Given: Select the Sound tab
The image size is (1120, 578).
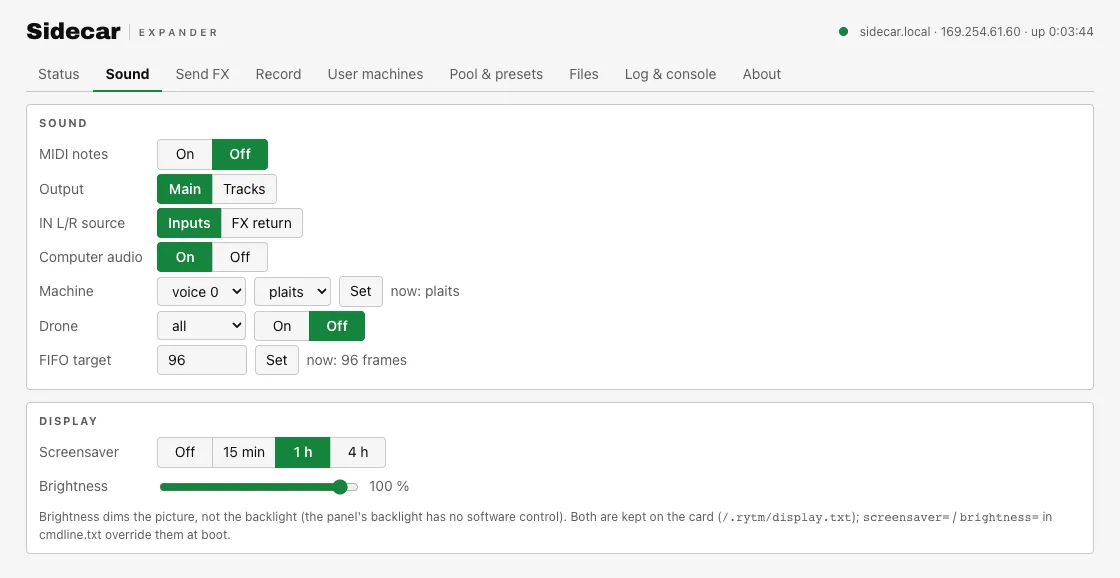Looking at the screenshot, I should tap(127, 74).
